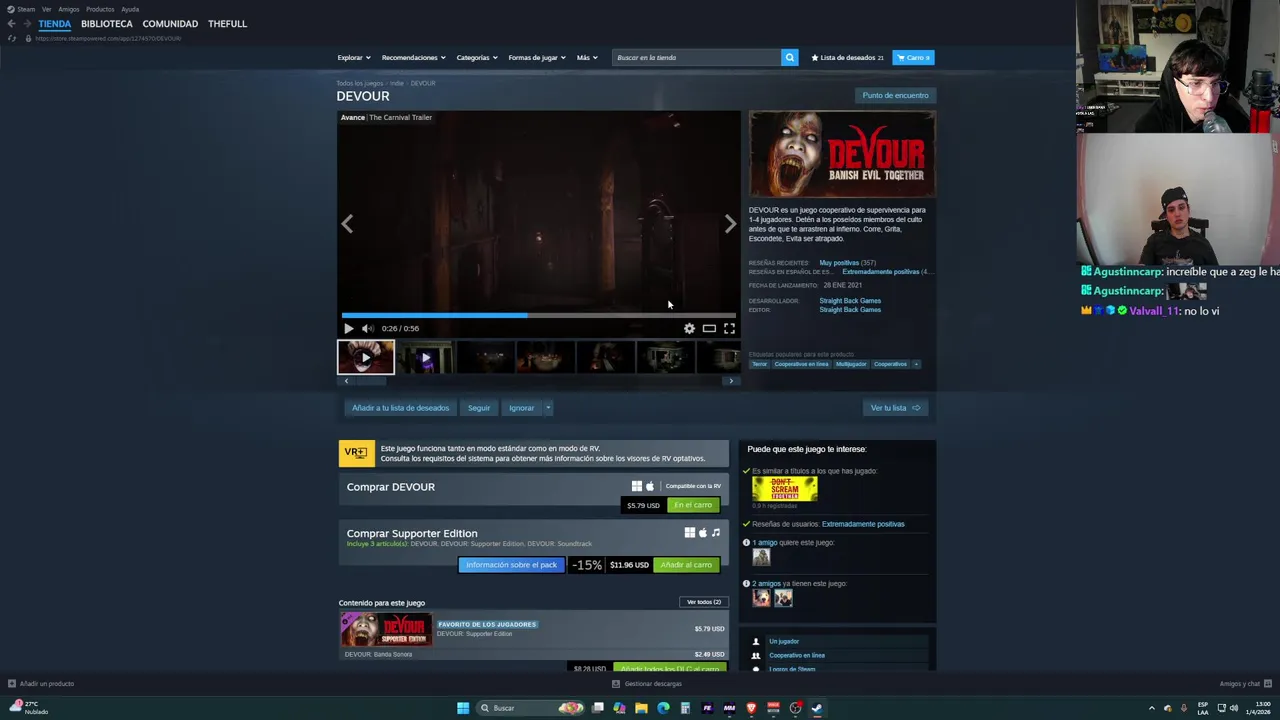
Task: Seek the trailer progress bar
Action: (538, 315)
